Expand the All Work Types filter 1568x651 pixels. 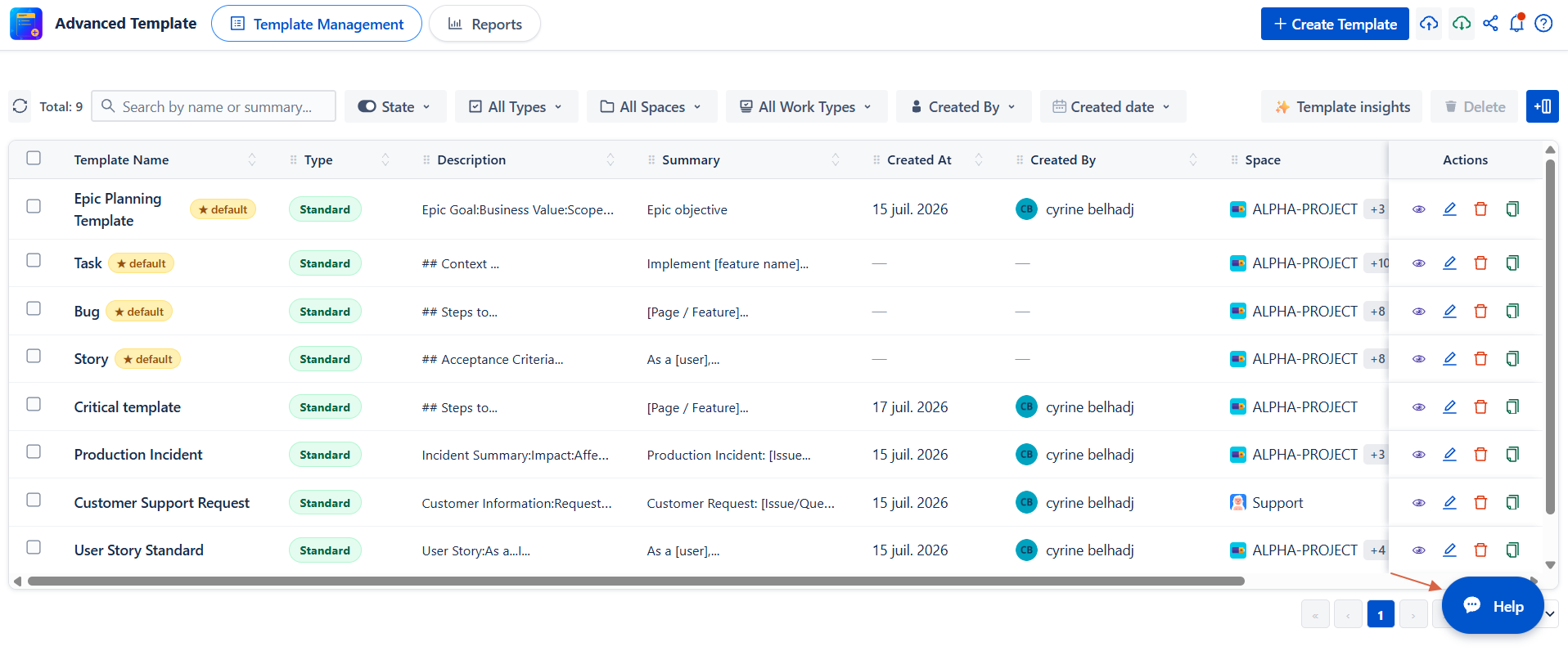[806, 106]
